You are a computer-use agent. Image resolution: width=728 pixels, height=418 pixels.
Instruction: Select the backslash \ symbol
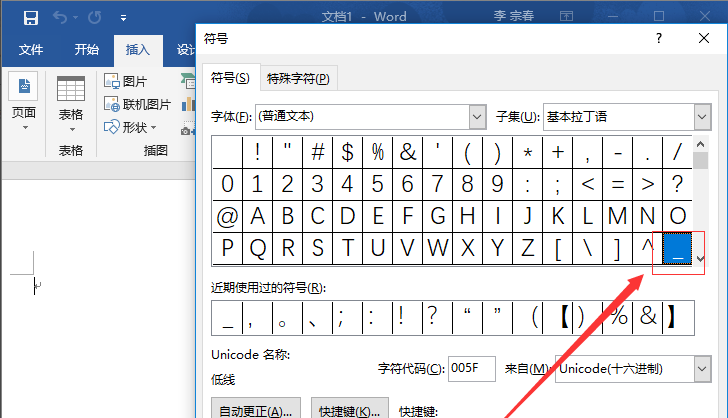pos(588,248)
